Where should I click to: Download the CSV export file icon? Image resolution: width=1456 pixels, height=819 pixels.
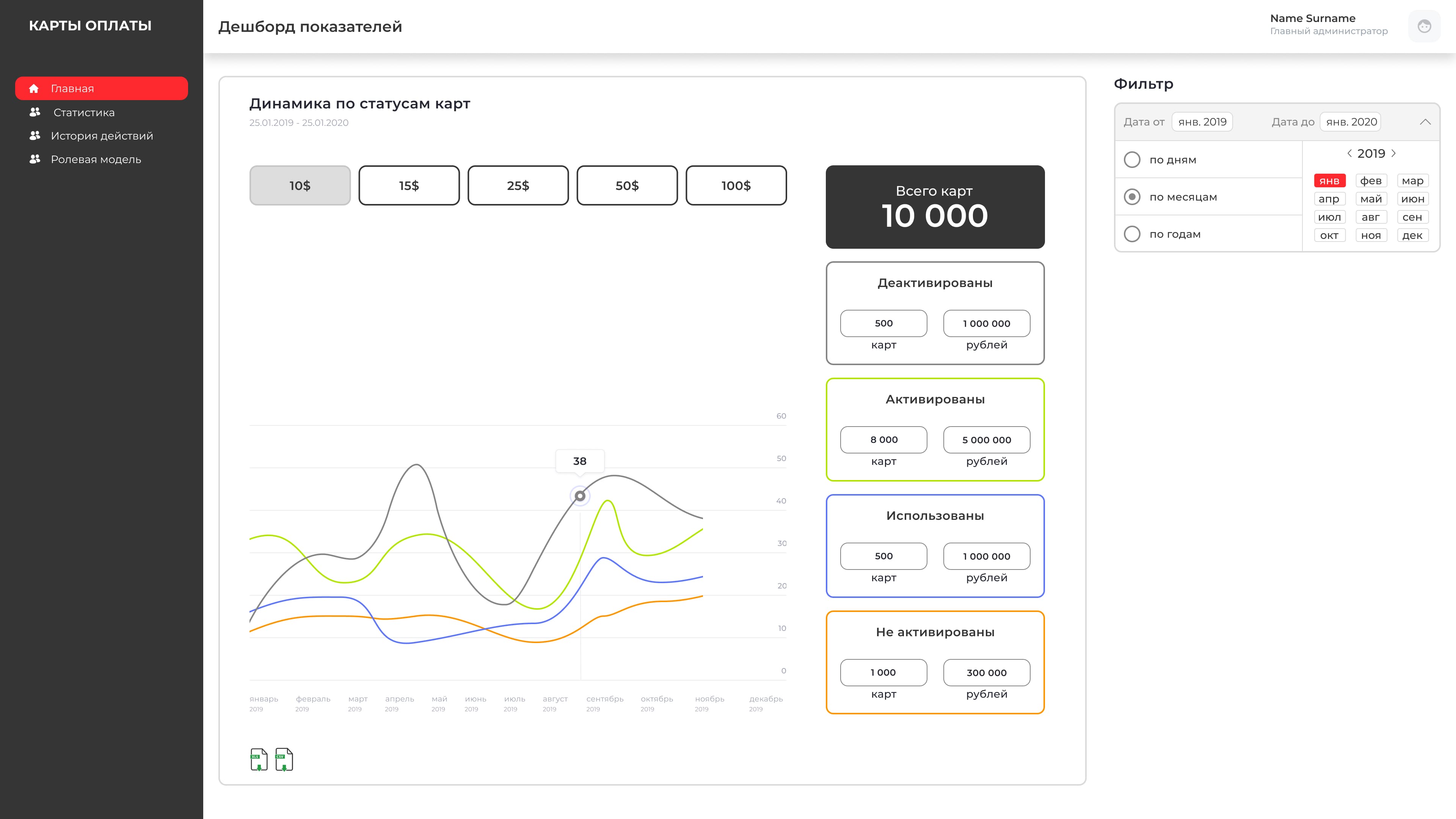pyautogui.click(x=284, y=759)
